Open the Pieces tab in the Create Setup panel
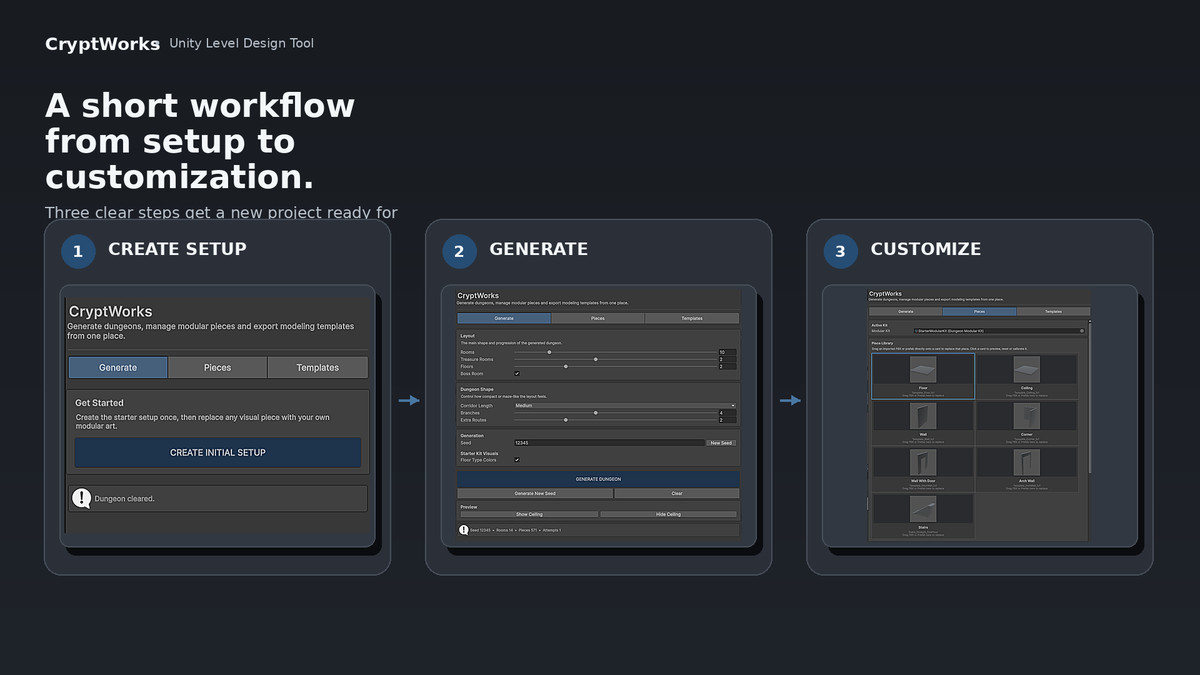Image resolution: width=1200 pixels, height=675 pixels. pos(217,367)
